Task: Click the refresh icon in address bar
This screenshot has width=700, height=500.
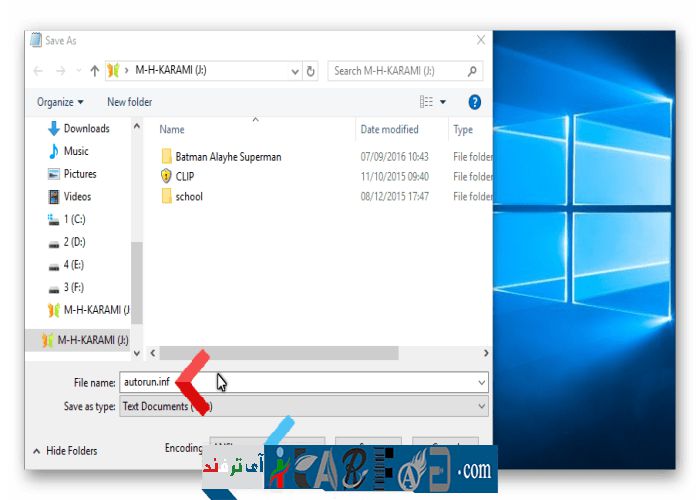Action: (311, 71)
